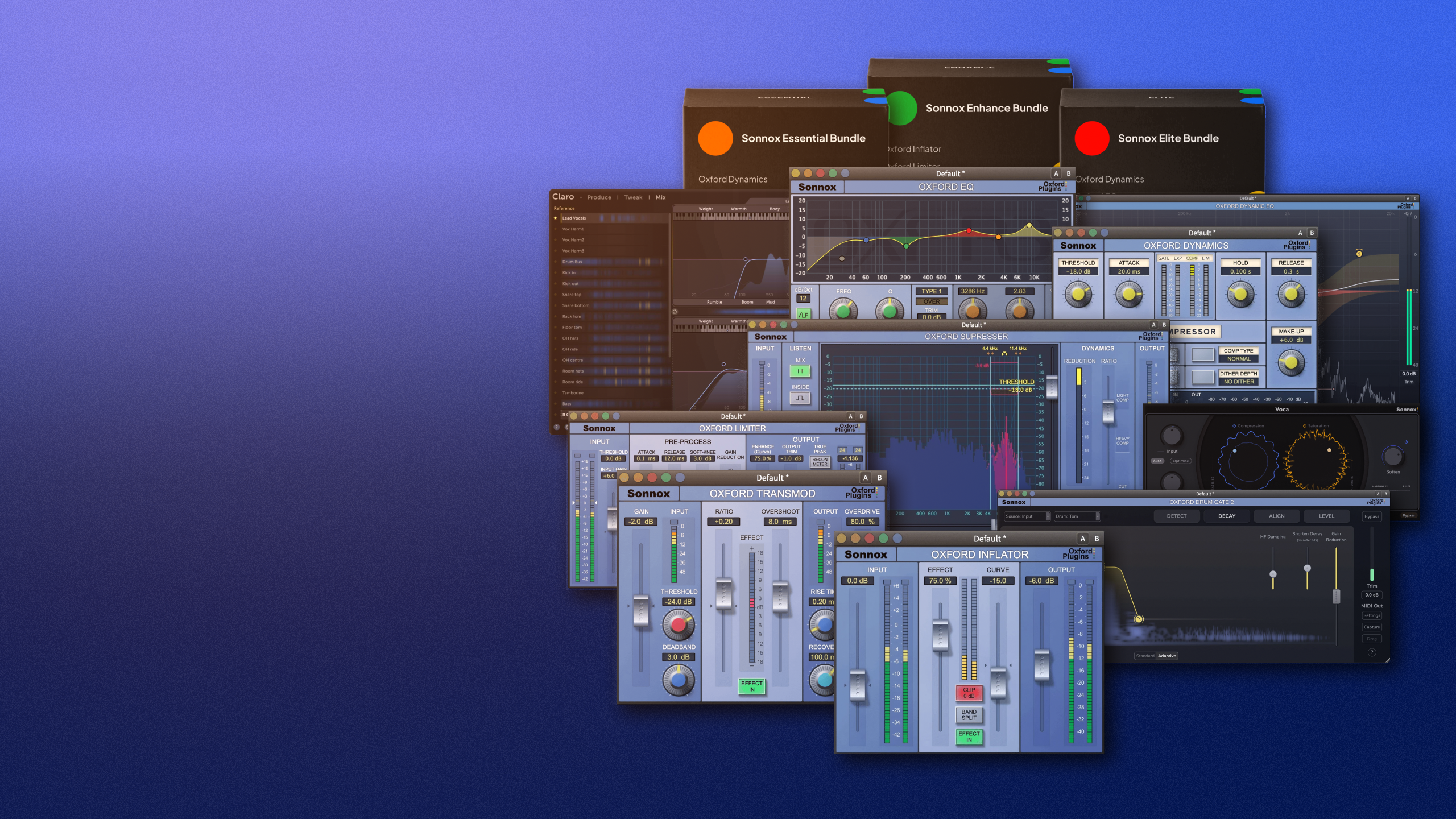Click Capture in Drum Gate 2
The width and height of the screenshot is (1456, 819).
(1372, 627)
